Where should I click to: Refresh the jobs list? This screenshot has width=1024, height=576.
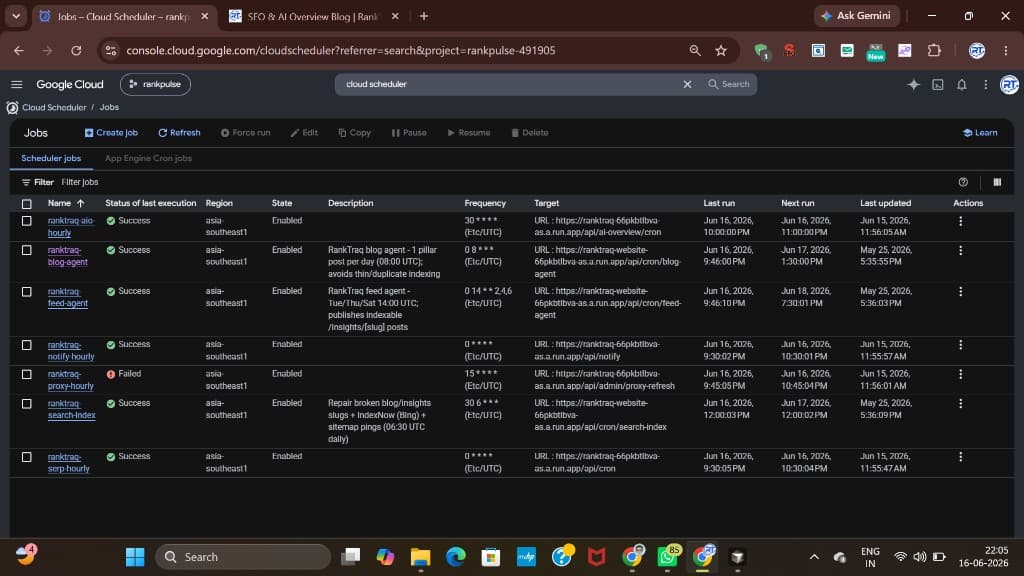(x=179, y=133)
